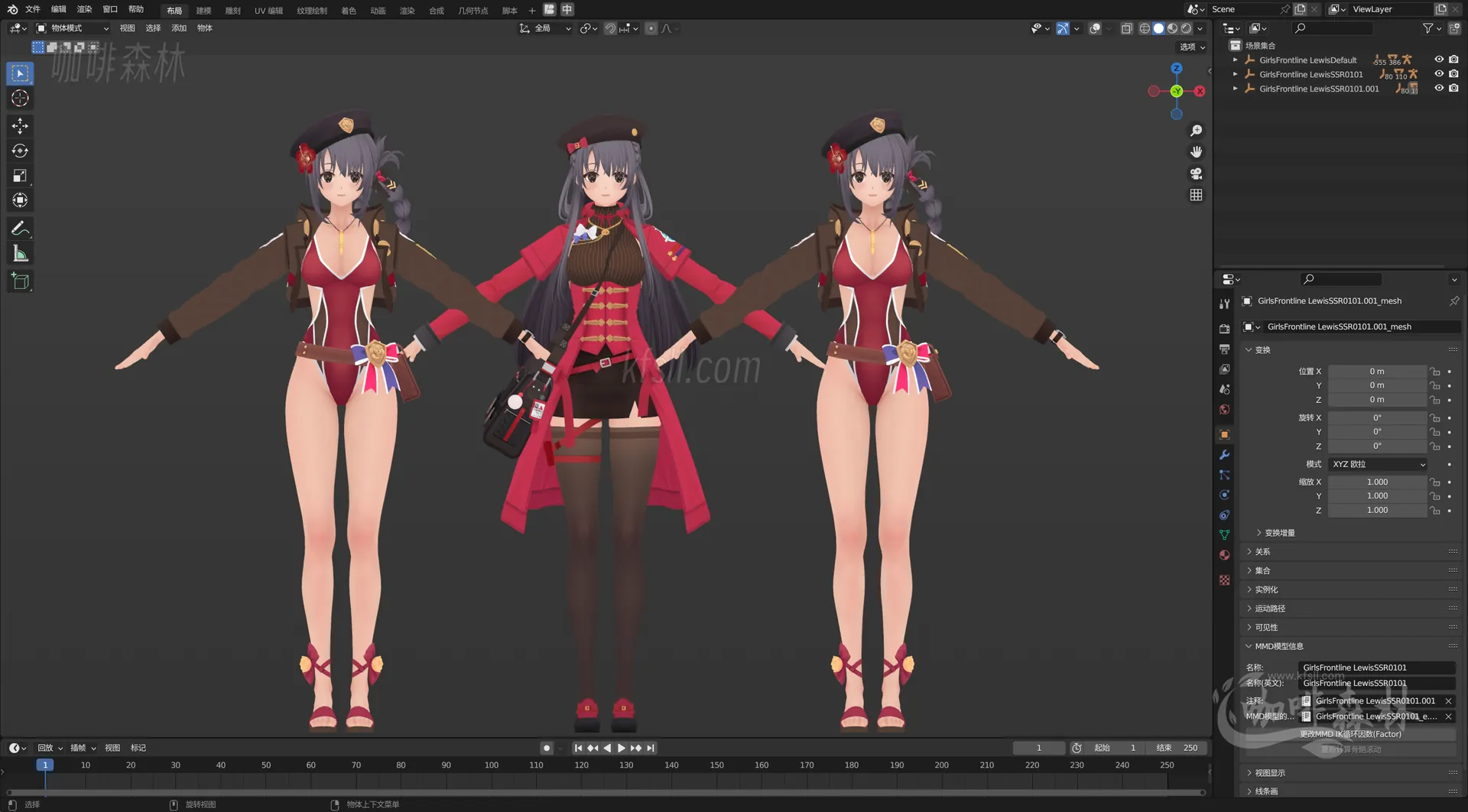1468x812 pixels.
Task: Lock the 位置 X transform value
Action: point(1435,372)
